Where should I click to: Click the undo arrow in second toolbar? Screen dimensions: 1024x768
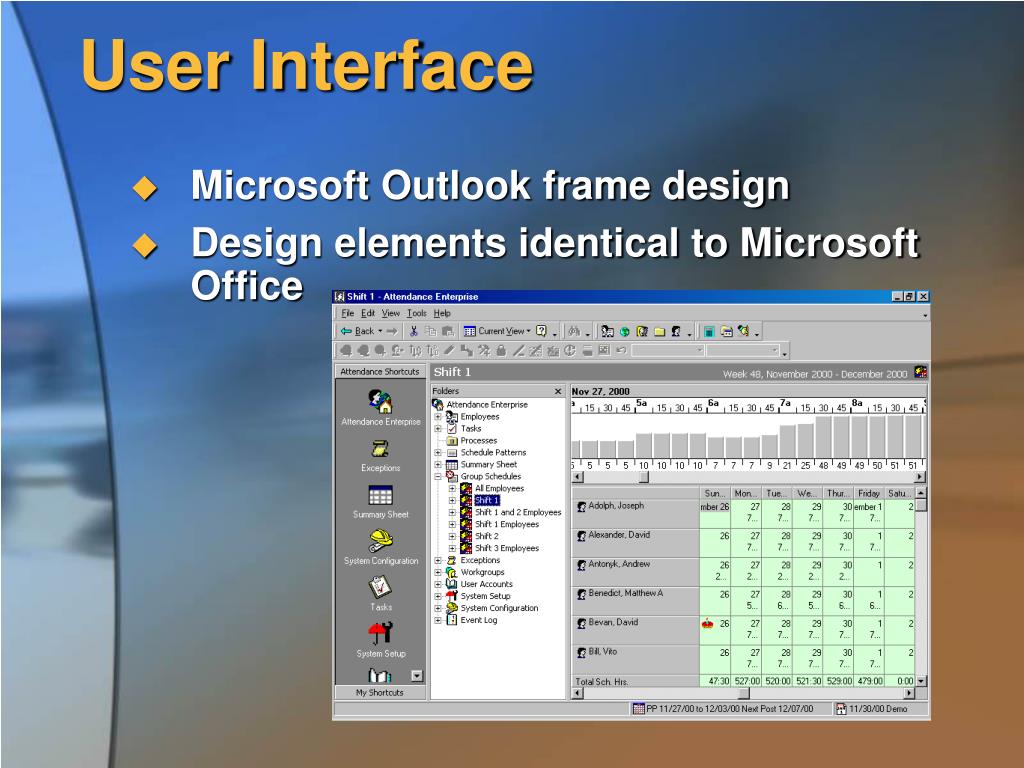621,351
